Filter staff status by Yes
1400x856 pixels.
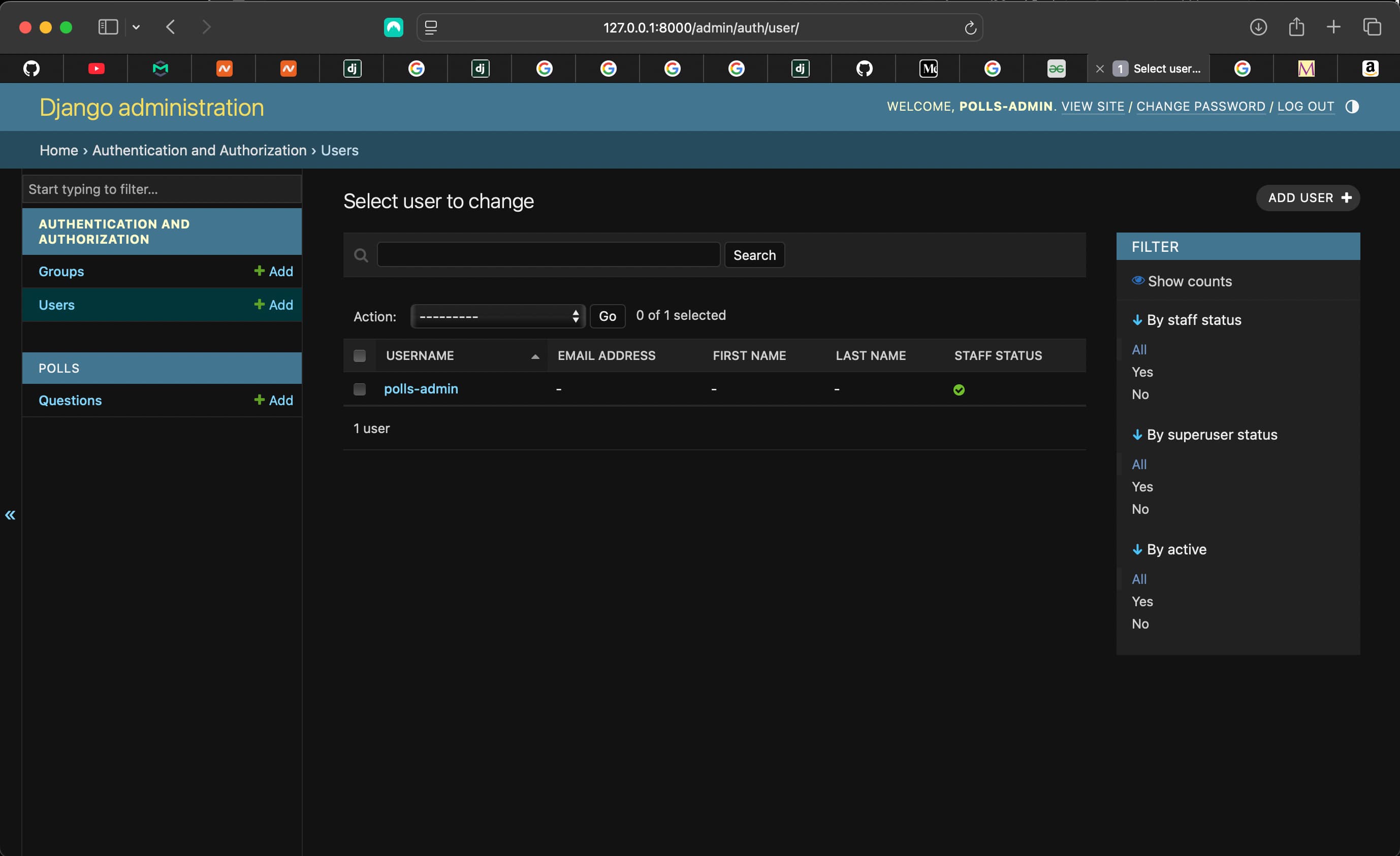point(1142,372)
